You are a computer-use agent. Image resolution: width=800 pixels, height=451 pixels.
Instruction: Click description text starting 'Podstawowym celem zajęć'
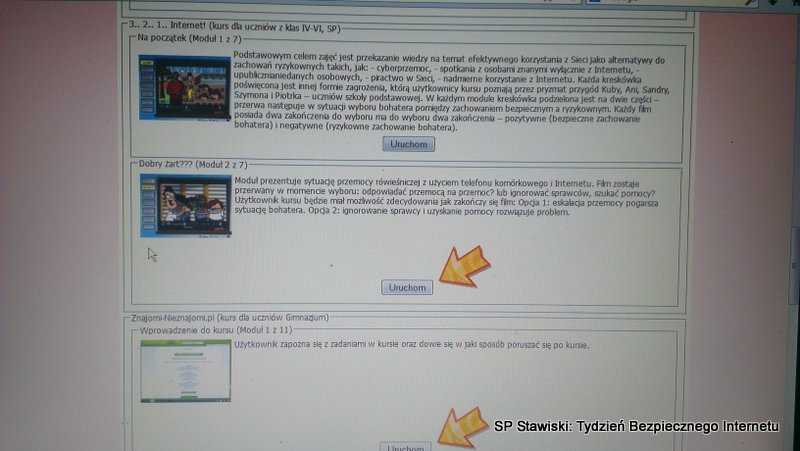point(452,93)
